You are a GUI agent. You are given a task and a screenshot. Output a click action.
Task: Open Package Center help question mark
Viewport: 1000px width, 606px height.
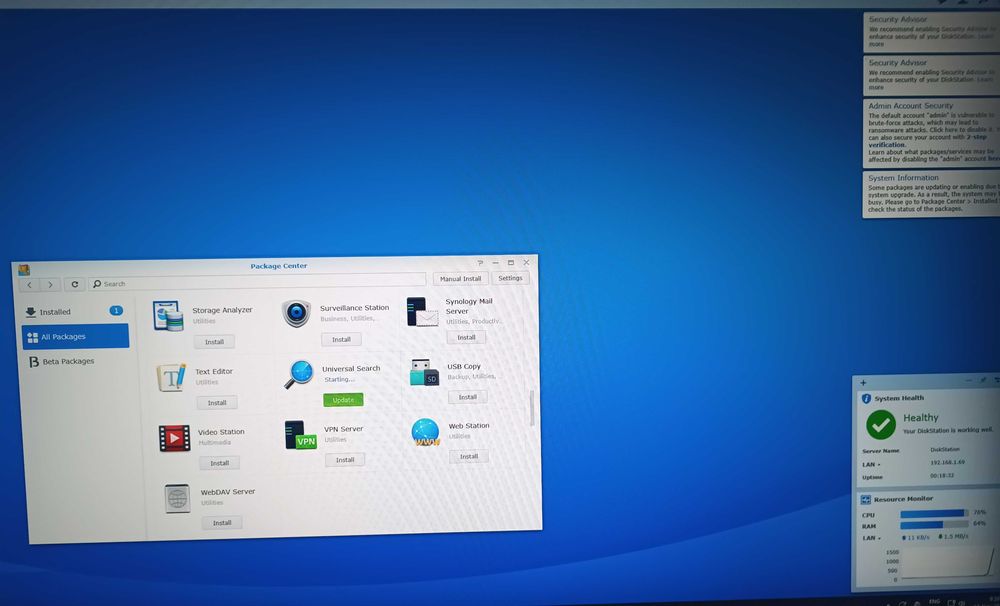point(480,263)
